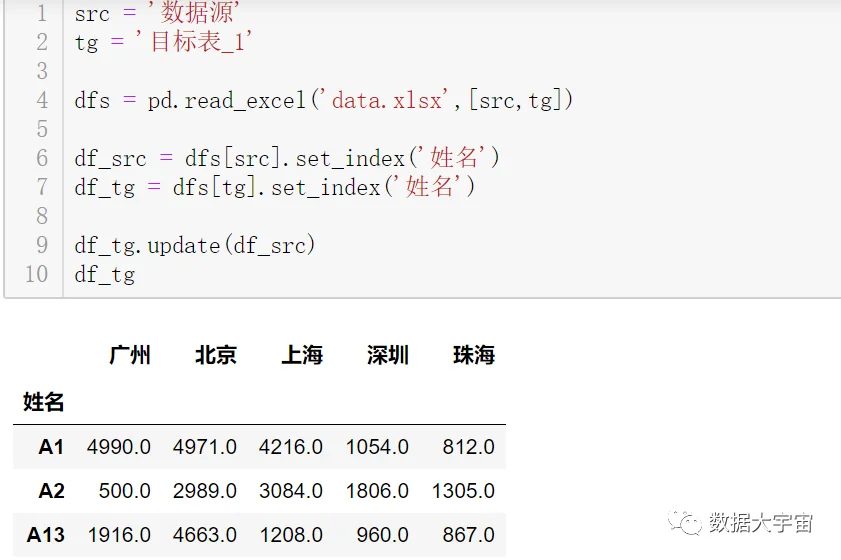This screenshot has height=560, width=841.
Task: Click the '目标表_1' string in code
Action: tap(193, 42)
